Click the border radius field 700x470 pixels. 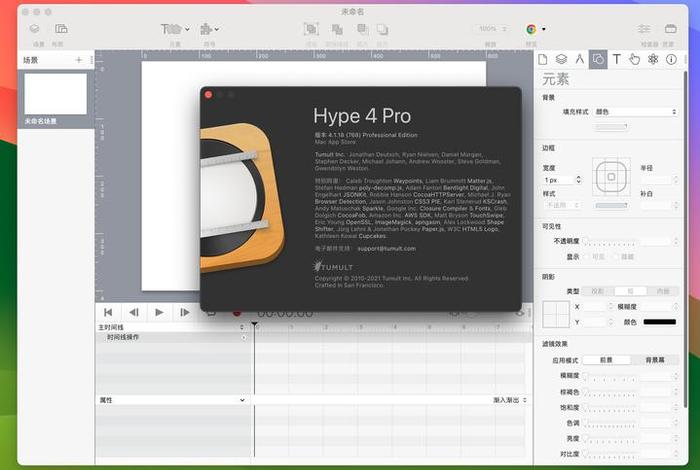pyautogui.click(x=656, y=179)
